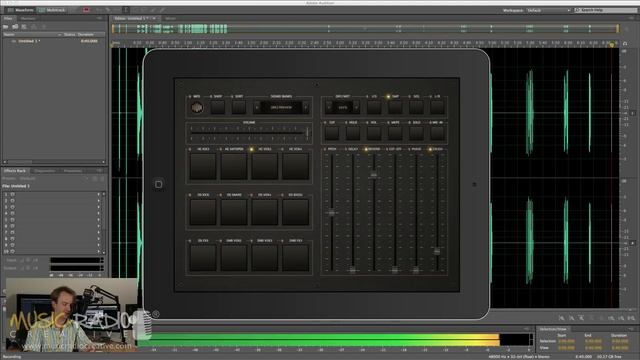Switch to the Waveform editor view
Viewport: 640px width, 360px height.
pos(20,10)
